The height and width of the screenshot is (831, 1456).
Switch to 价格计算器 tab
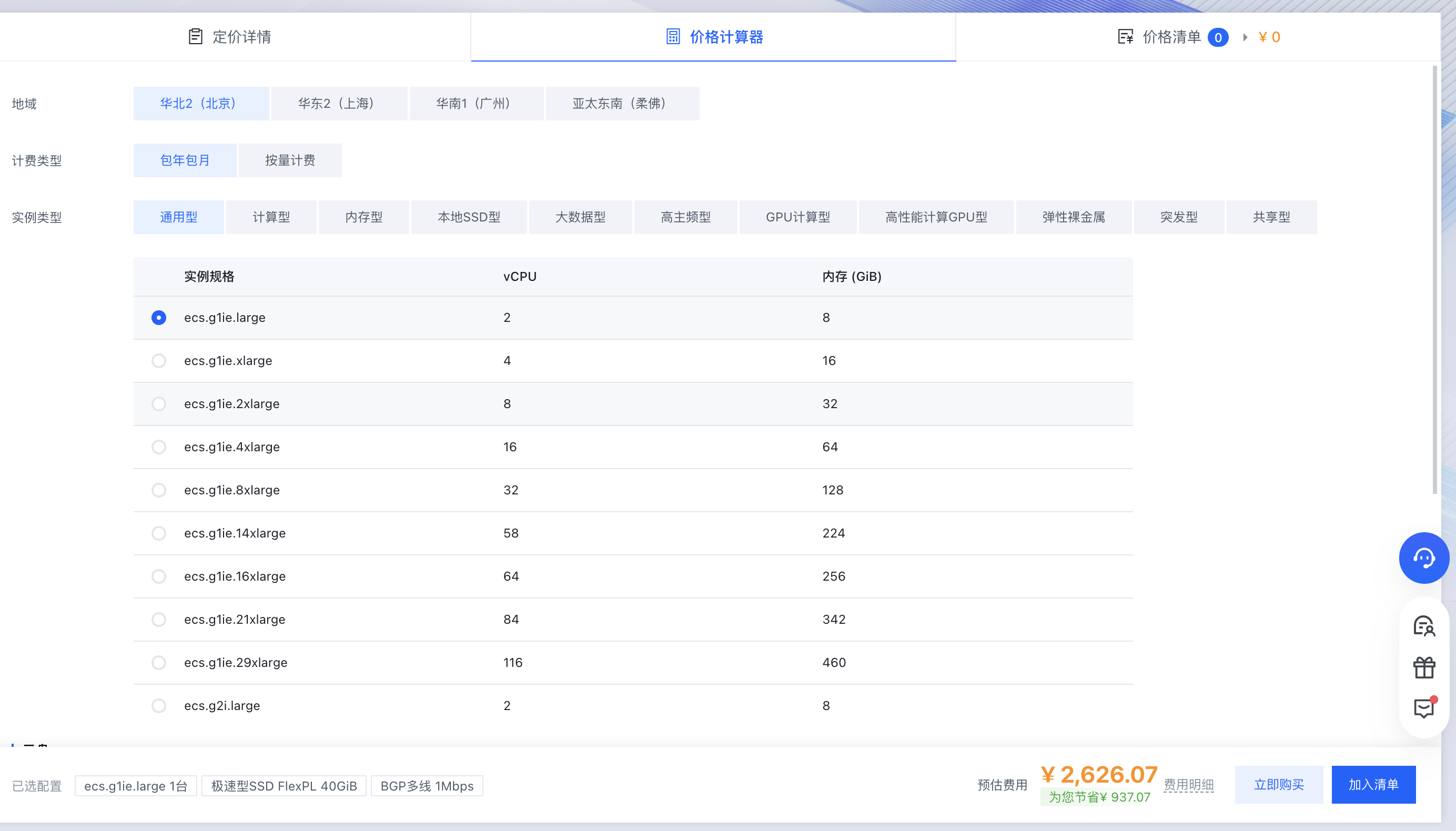tap(713, 37)
